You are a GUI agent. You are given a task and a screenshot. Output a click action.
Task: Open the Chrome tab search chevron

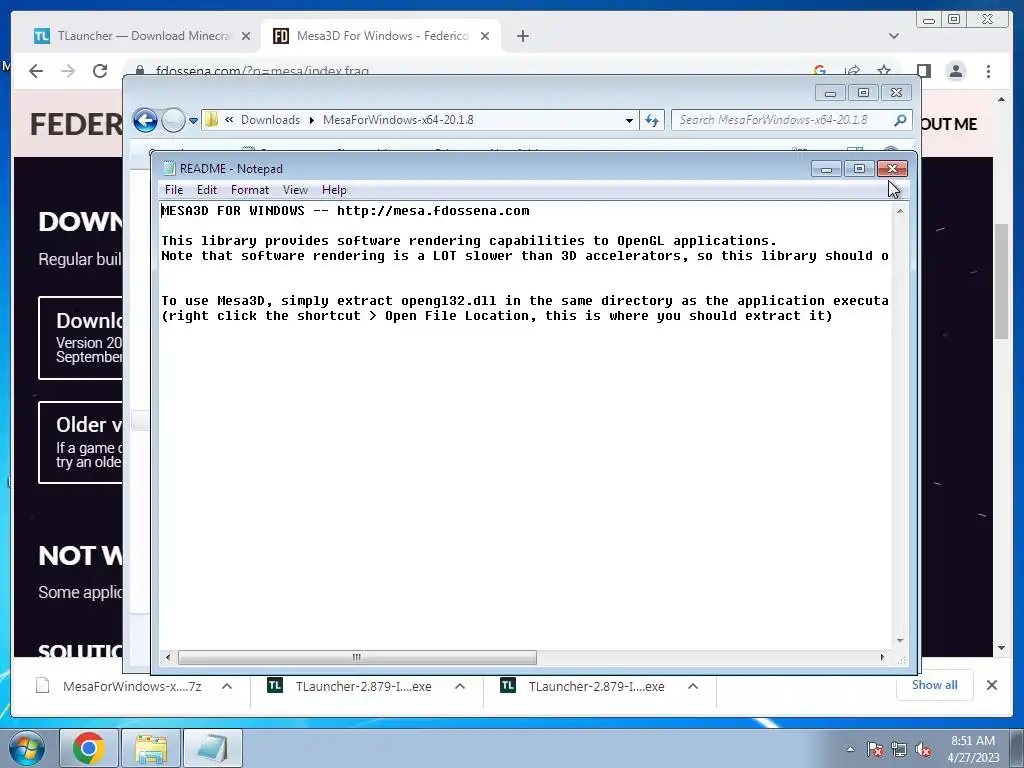894,36
